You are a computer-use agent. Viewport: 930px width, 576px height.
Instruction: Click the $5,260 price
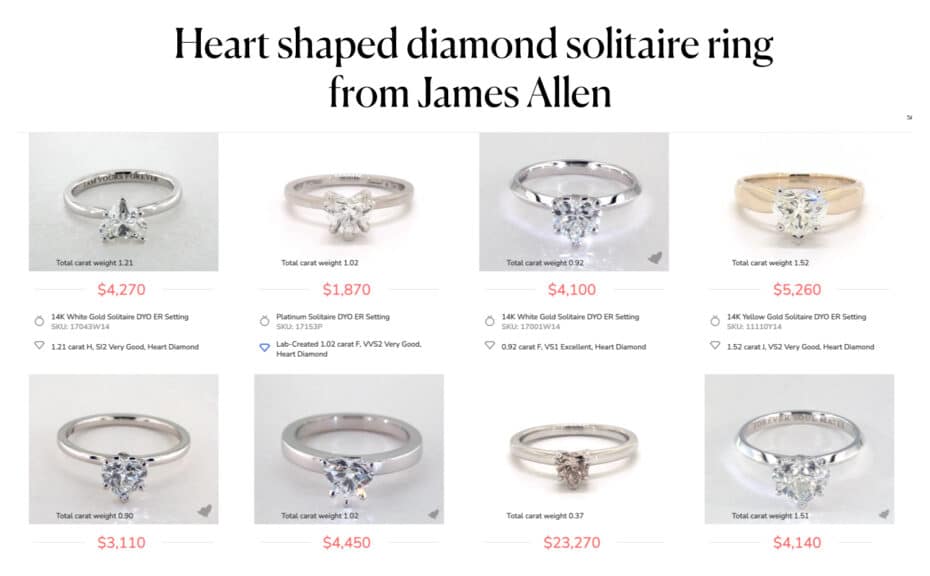(x=797, y=290)
